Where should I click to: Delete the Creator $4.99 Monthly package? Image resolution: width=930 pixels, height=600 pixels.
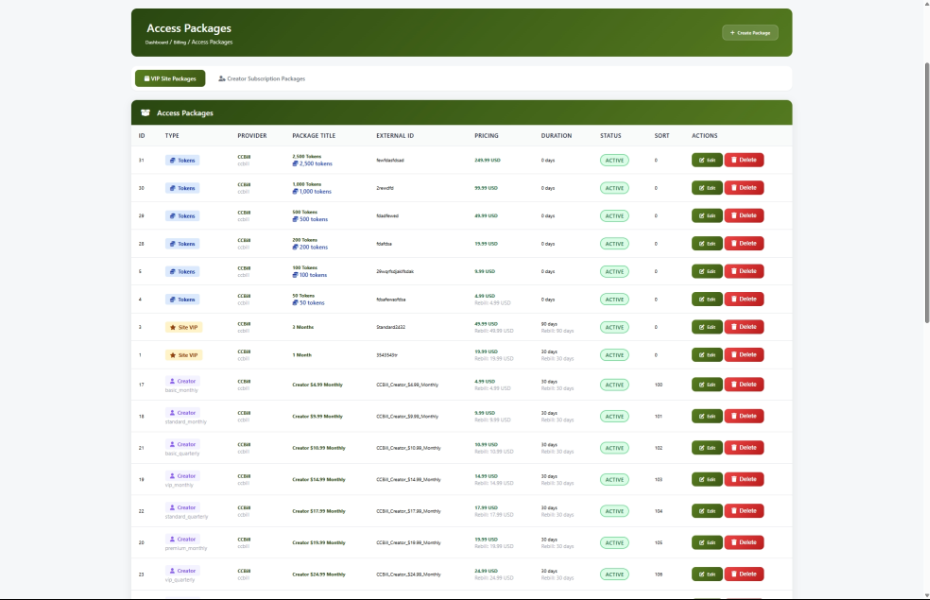(x=743, y=384)
